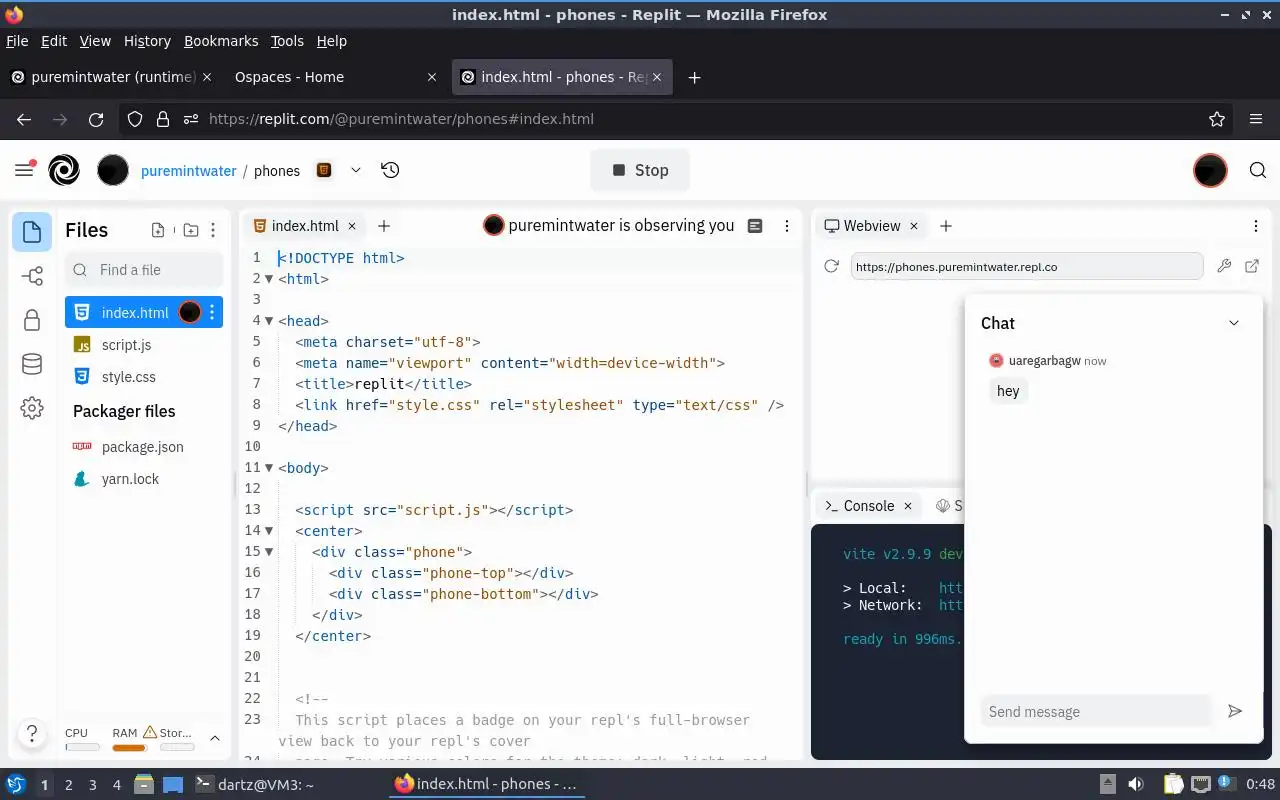Image resolution: width=1280 pixels, height=800 pixels.
Task: Send the chat message arrow
Action: (x=1235, y=711)
